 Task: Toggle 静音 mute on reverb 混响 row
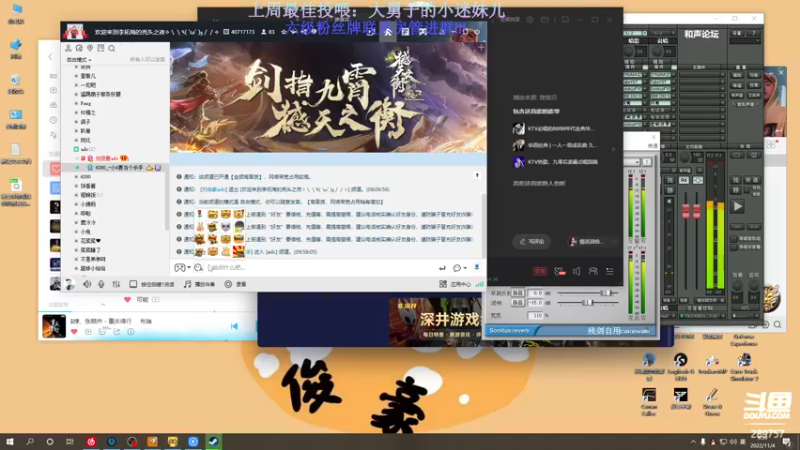click(x=517, y=303)
